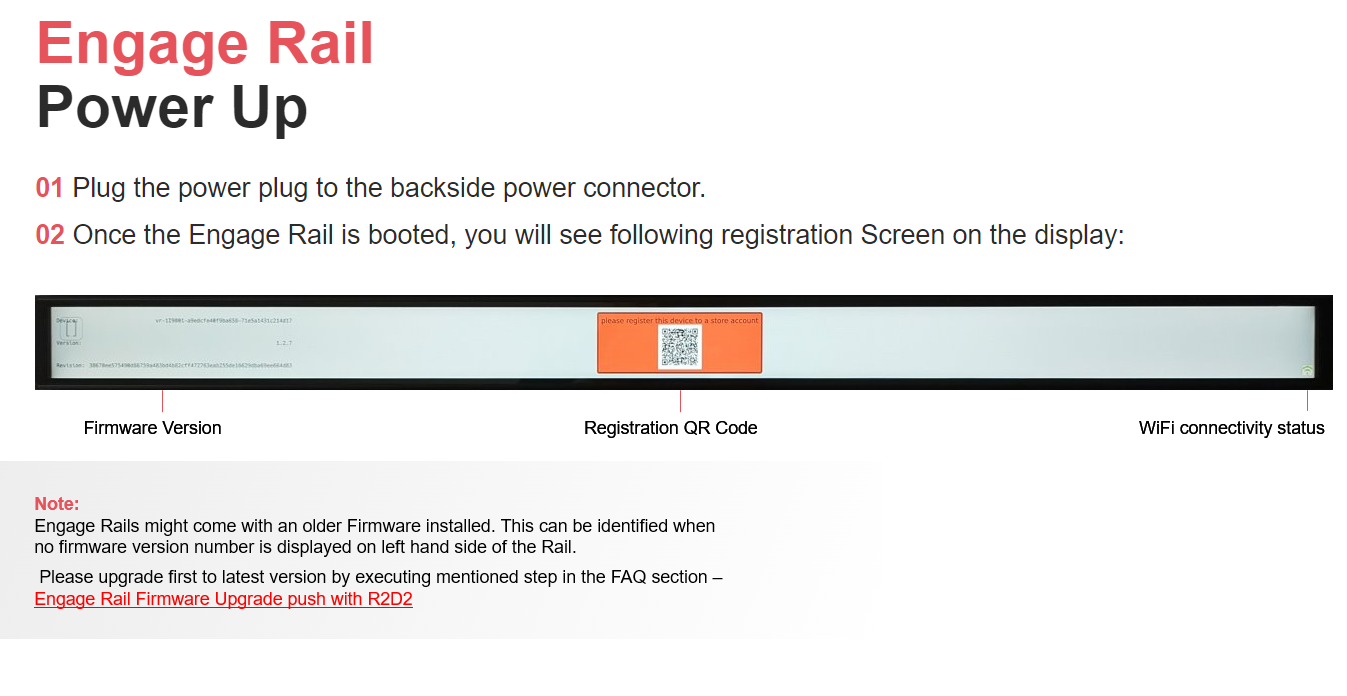Click the 'Please upgrade first' paragraph
This screenshot has height=696, width=1347.
pos(380,578)
